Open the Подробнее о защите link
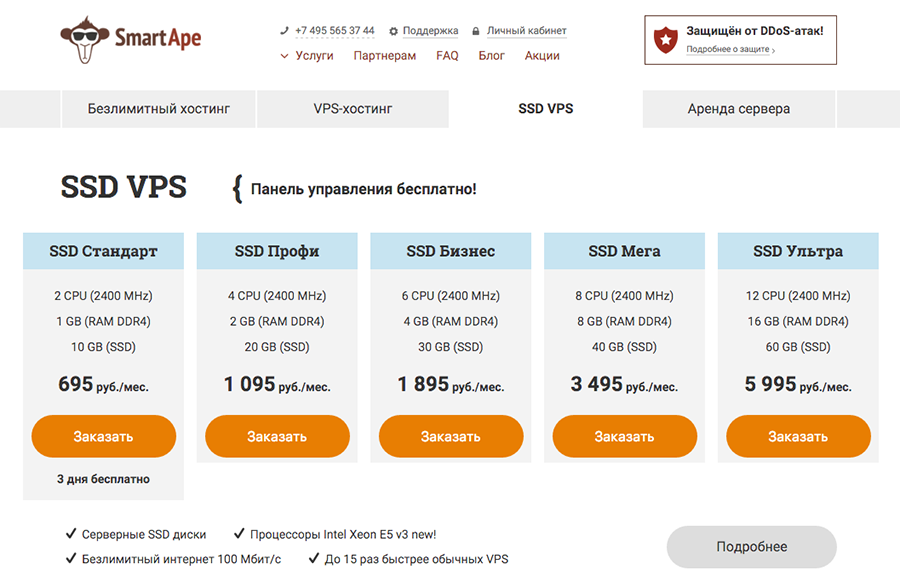The height and width of the screenshot is (582, 900). (x=730, y=49)
